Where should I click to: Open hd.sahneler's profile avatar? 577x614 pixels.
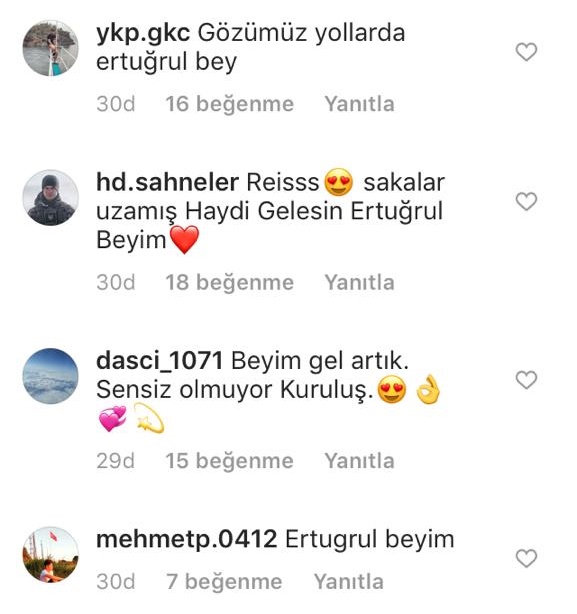tap(50, 197)
